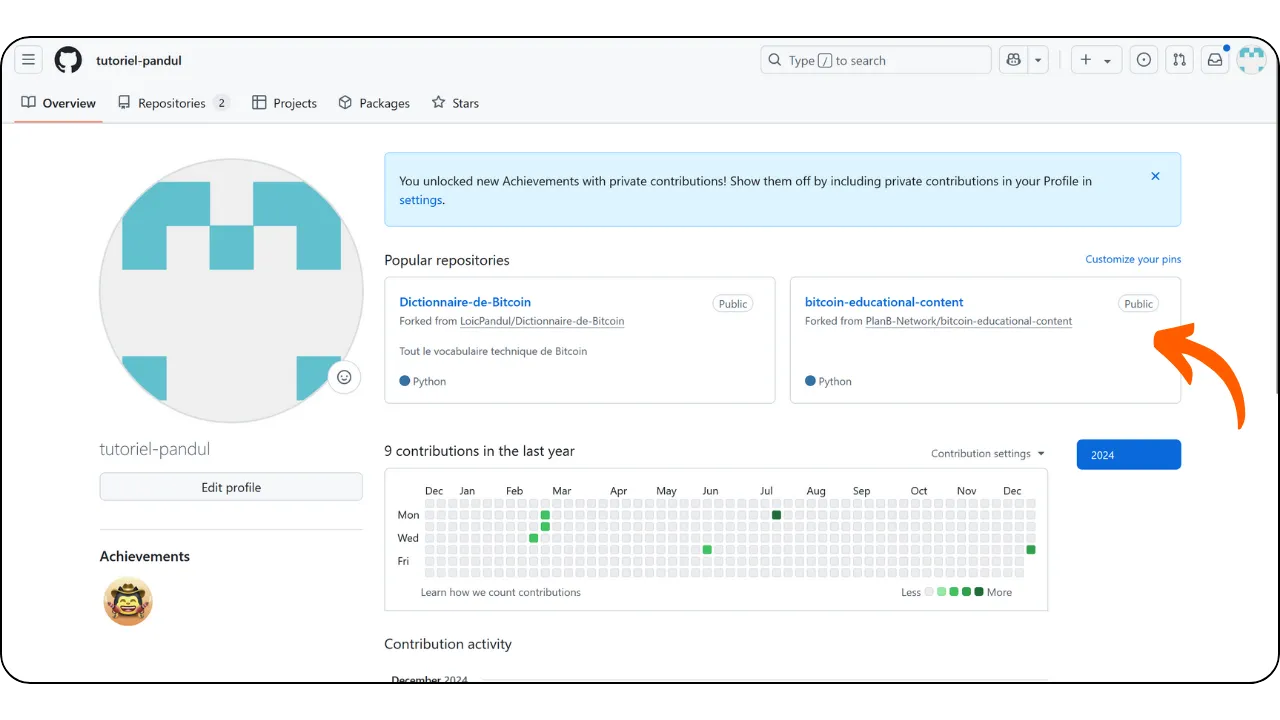Click Public badge on bitcoin-educational-content card
1280x720 pixels.
click(x=1139, y=304)
